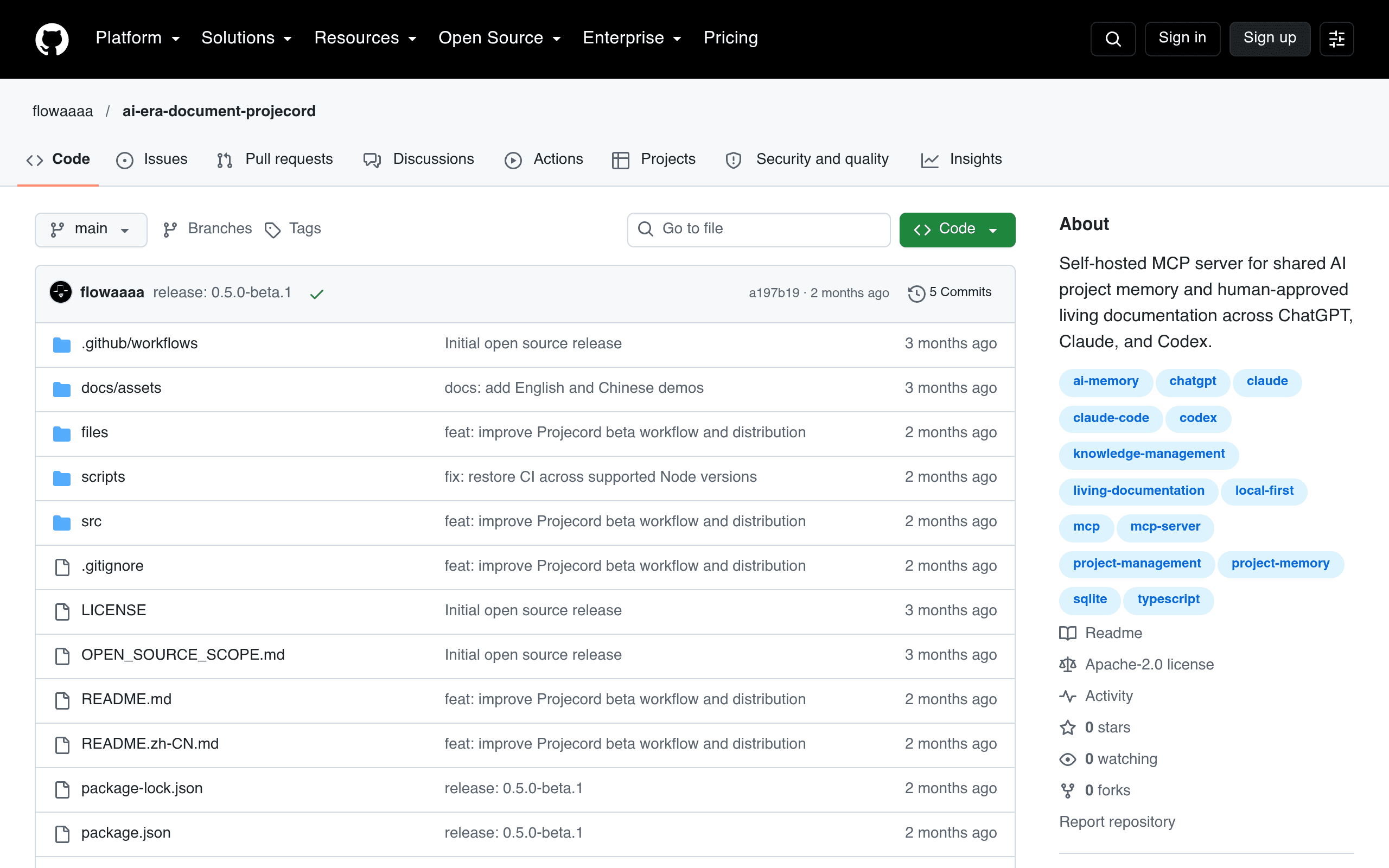Open the 5 Commits link
This screenshot has height=868, width=1389.
point(950,292)
